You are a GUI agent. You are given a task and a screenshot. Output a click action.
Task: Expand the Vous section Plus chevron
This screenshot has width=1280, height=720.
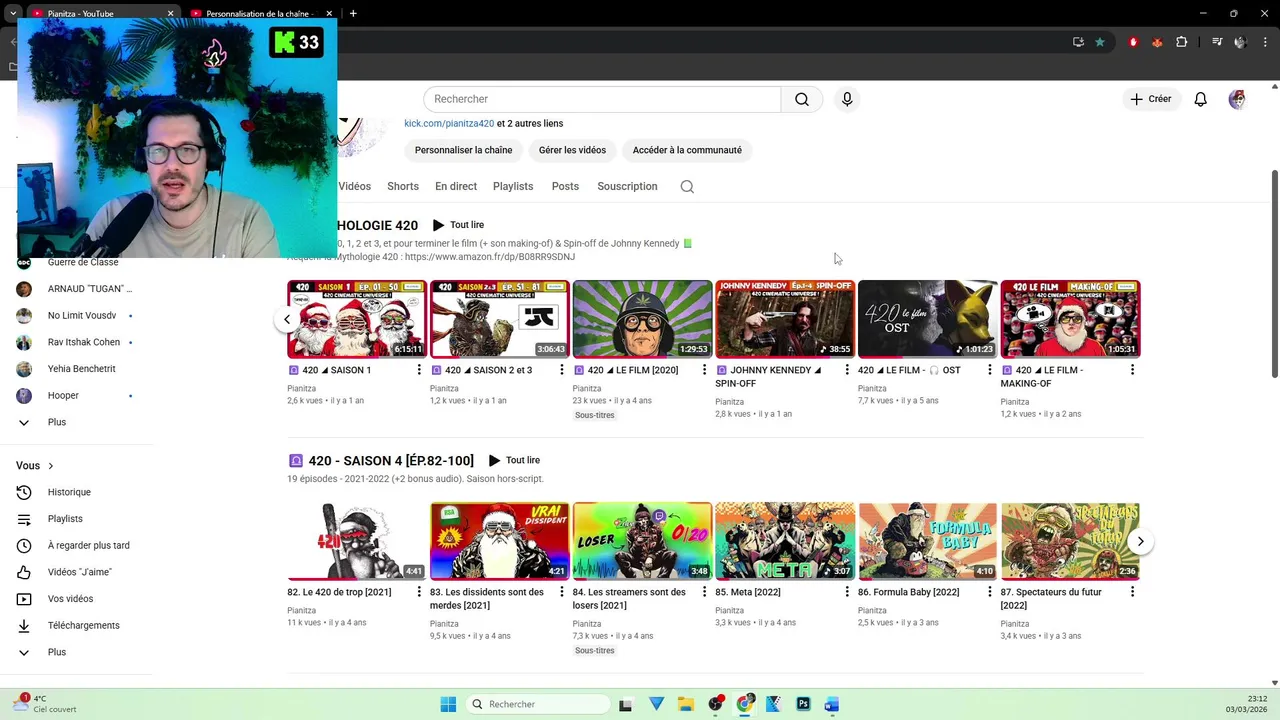point(24,652)
